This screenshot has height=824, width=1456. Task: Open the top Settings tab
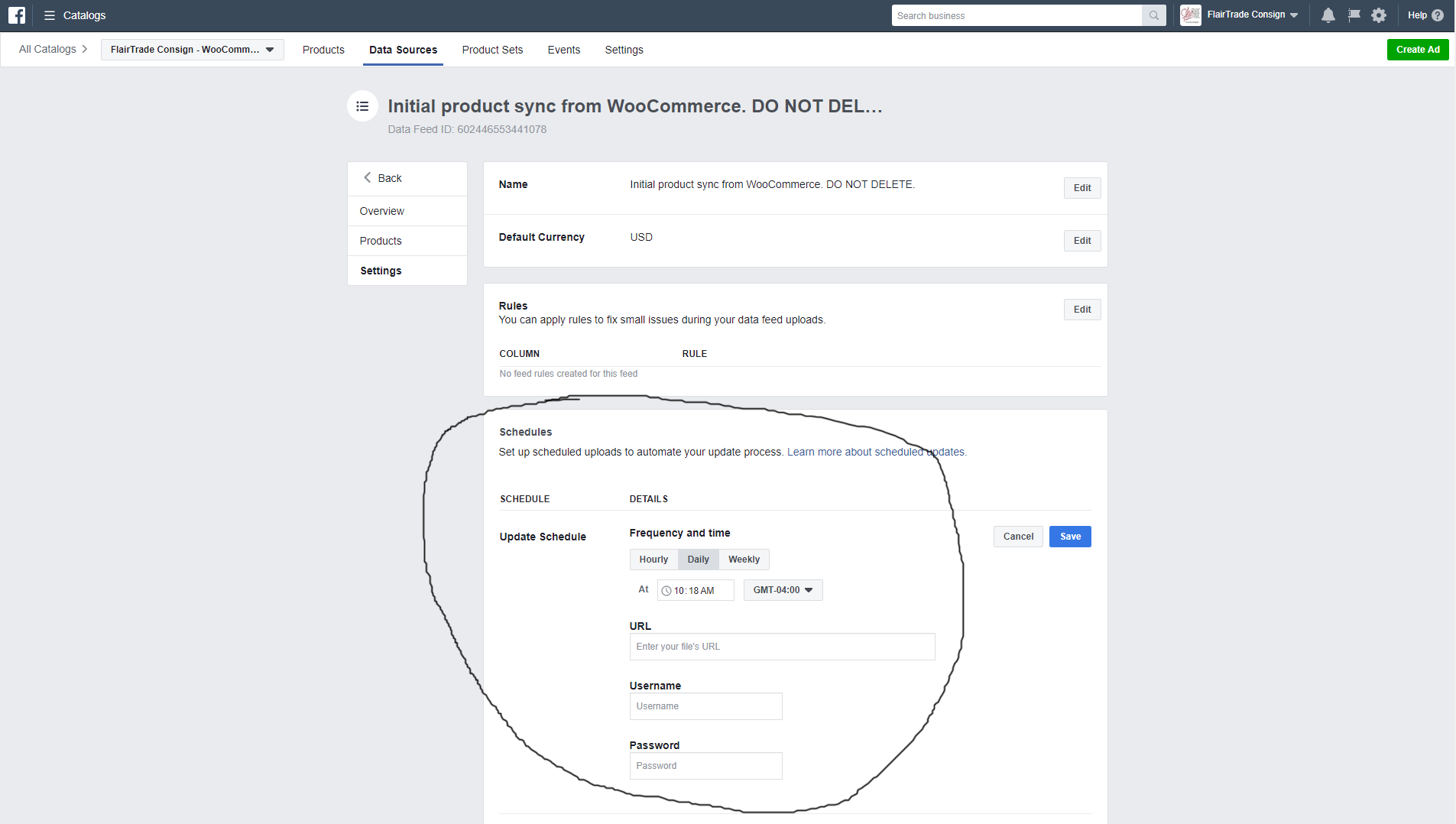(x=624, y=50)
